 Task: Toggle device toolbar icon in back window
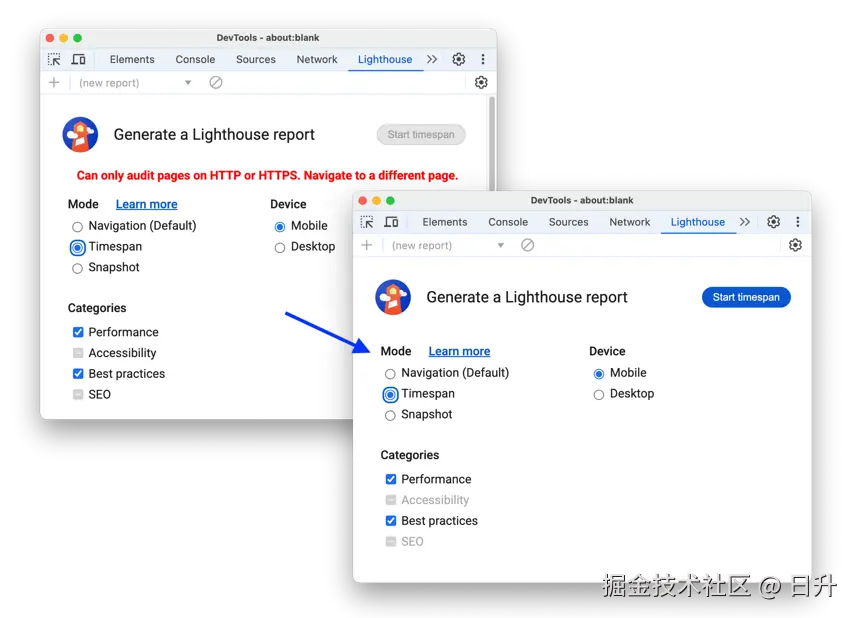click(x=79, y=59)
